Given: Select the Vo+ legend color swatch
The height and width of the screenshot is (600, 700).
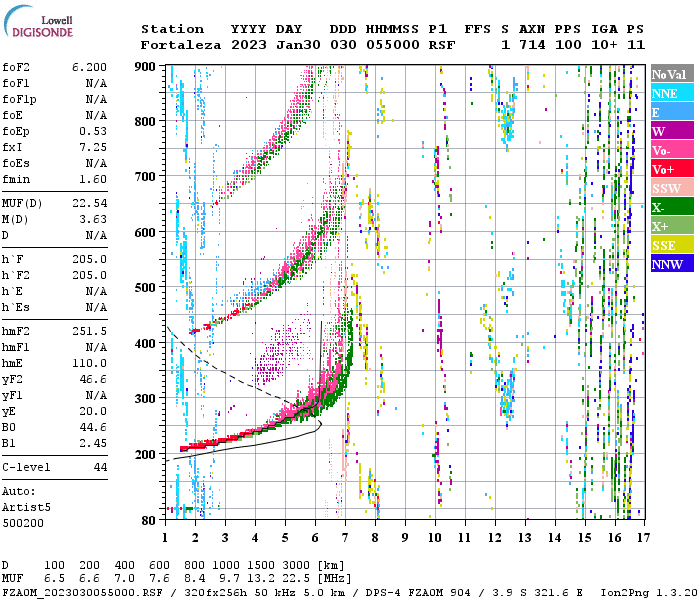Looking at the screenshot, I should 672,169.
